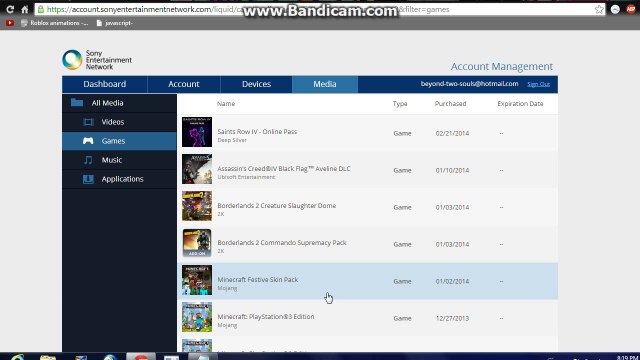Click the Sony Entertainment Network logo

(97, 60)
